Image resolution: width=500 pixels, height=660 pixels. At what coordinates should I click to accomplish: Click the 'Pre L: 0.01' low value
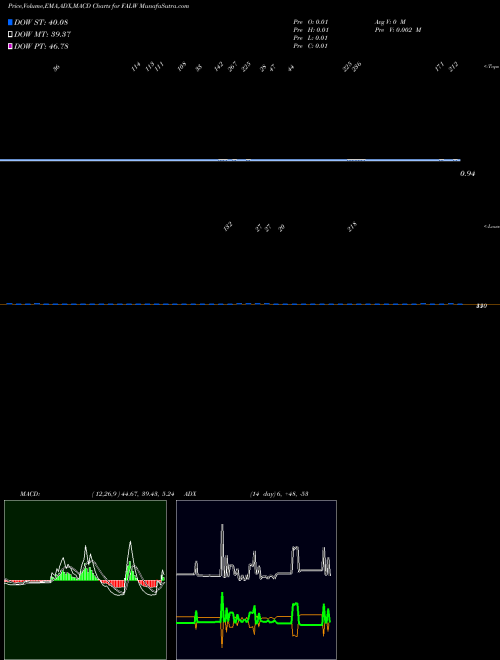pyautogui.click(x=311, y=38)
